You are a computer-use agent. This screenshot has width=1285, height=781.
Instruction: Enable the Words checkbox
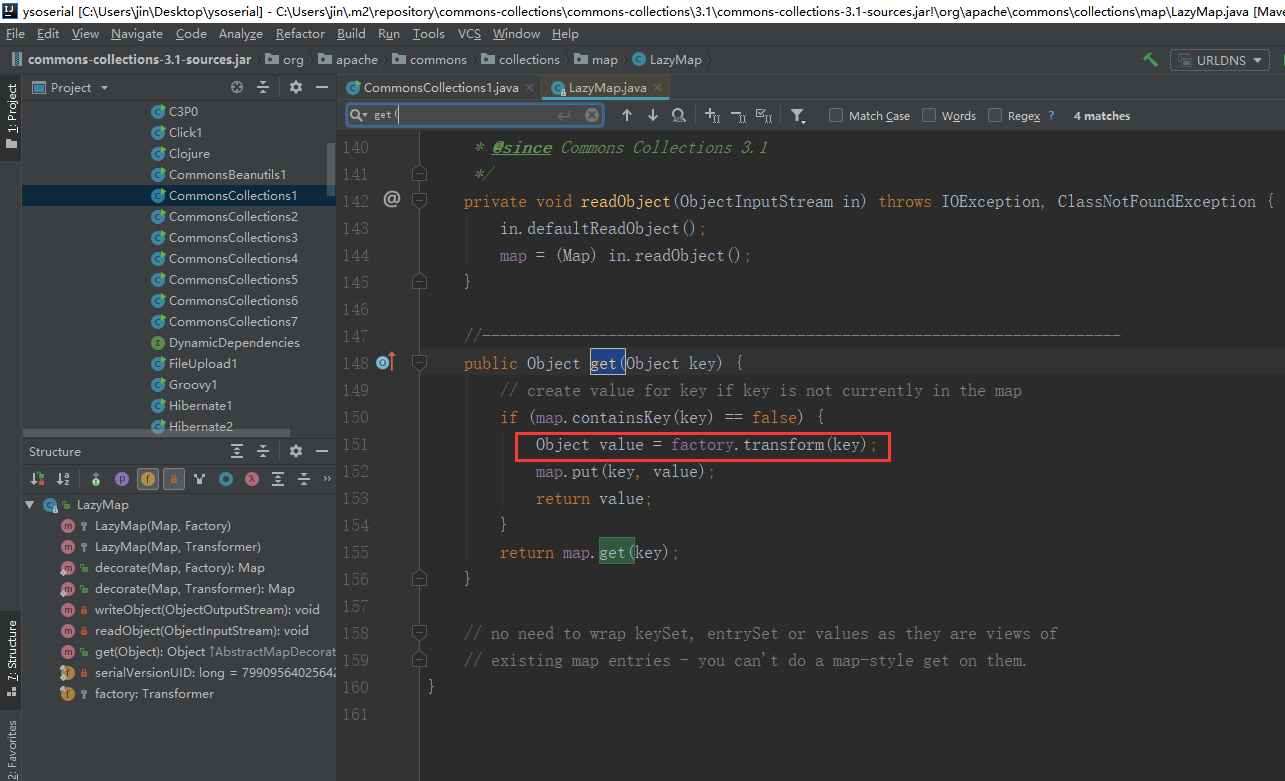(x=929, y=115)
